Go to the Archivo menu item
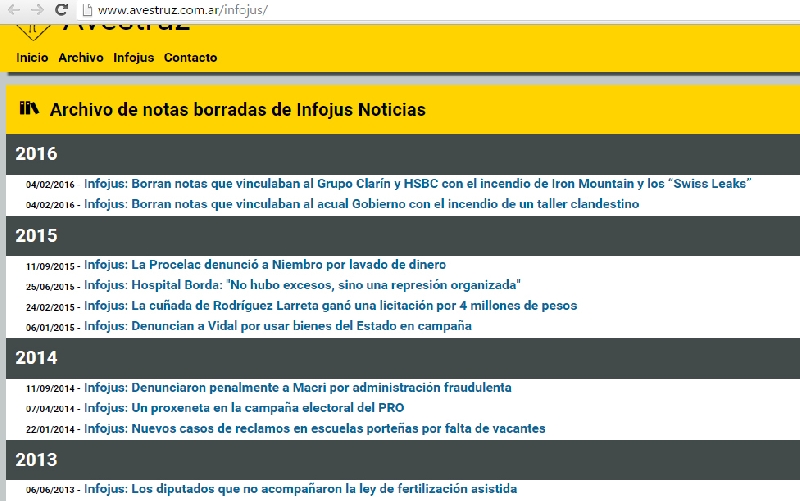The height and width of the screenshot is (501, 800). click(81, 58)
